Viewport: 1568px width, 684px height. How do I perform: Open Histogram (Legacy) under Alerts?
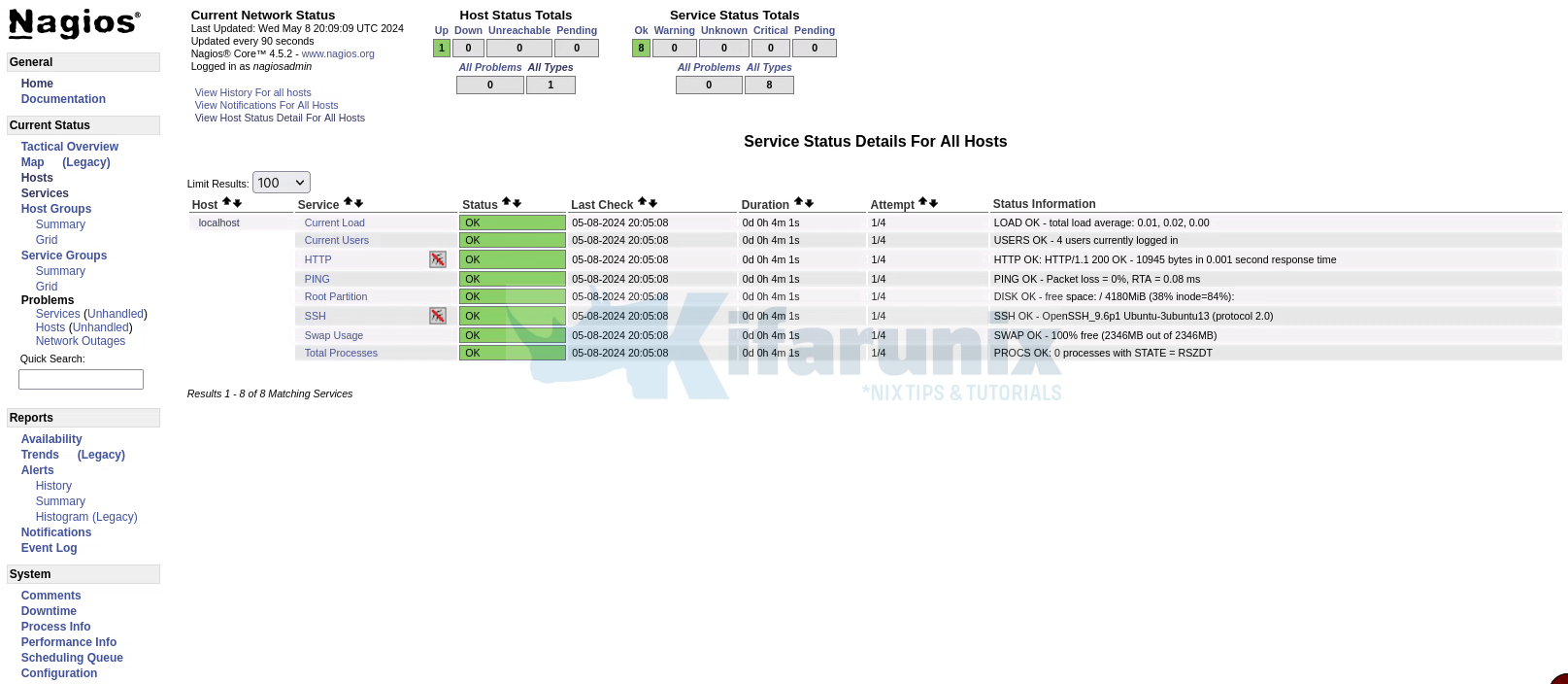[86, 517]
